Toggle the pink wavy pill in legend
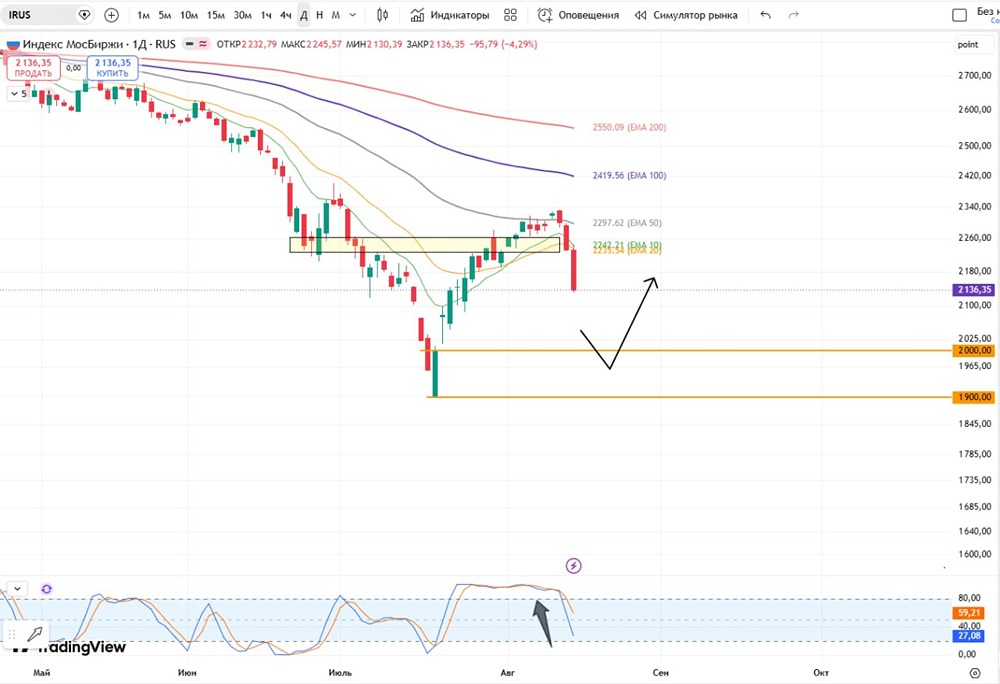This screenshot has width=1000, height=684. pyautogui.click(x=203, y=44)
